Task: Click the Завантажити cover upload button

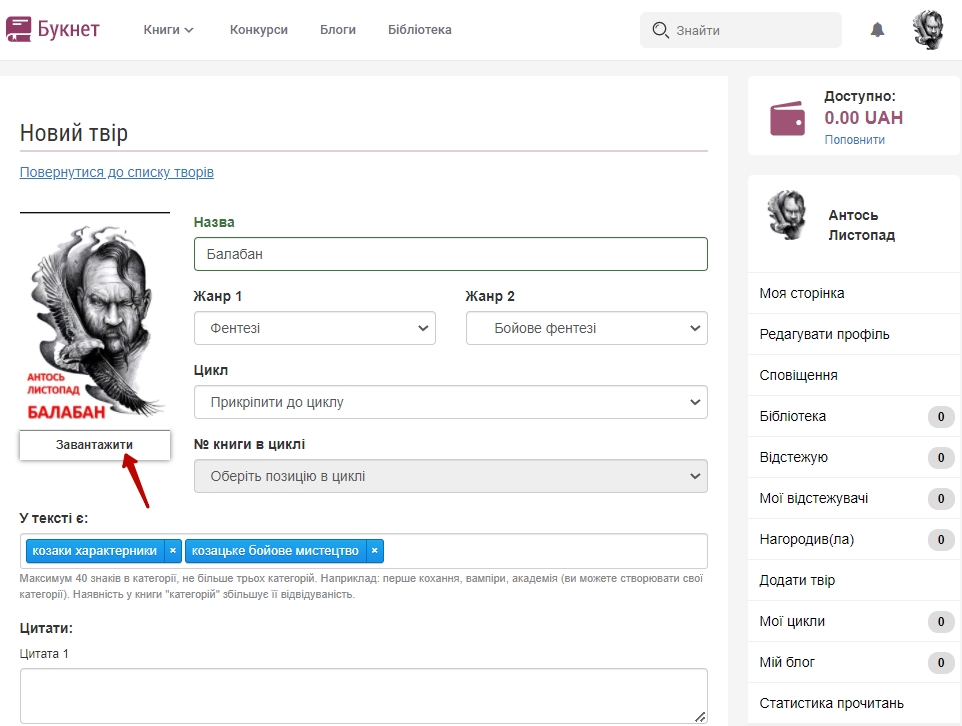Action: tap(94, 445)
